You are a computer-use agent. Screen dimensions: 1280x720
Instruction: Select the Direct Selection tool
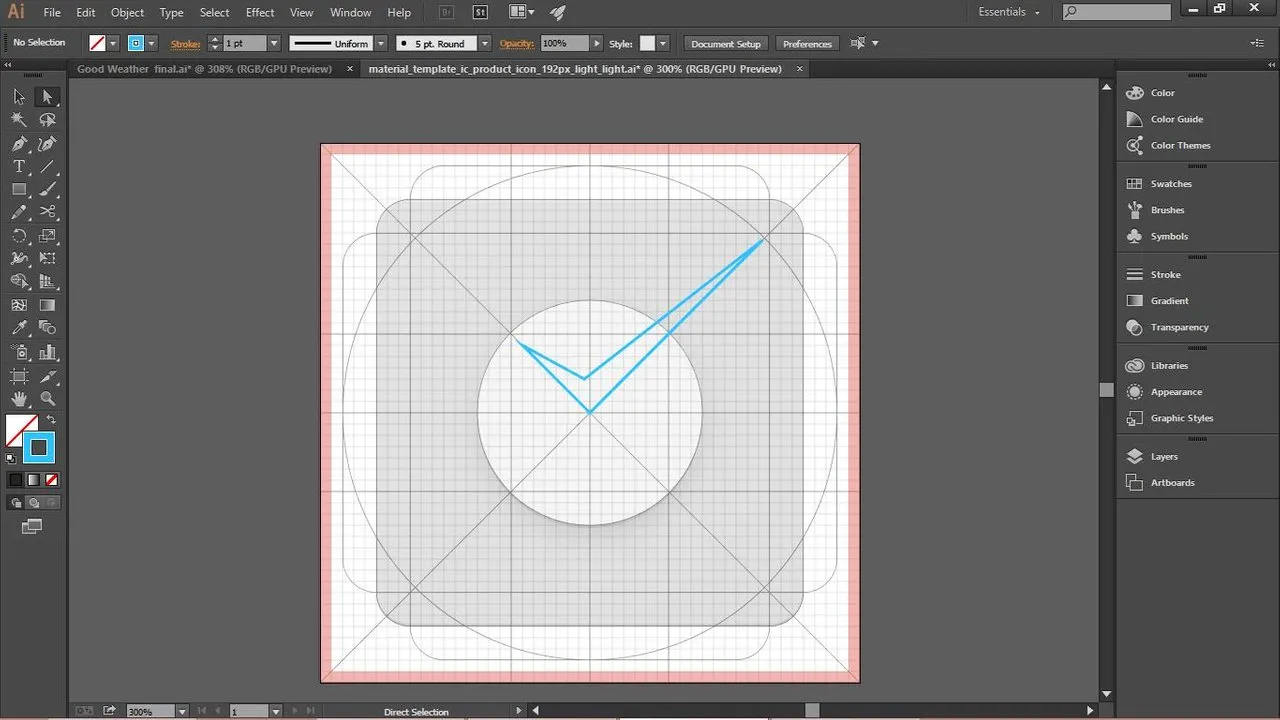pyautogui.click(x=47, y=97)
